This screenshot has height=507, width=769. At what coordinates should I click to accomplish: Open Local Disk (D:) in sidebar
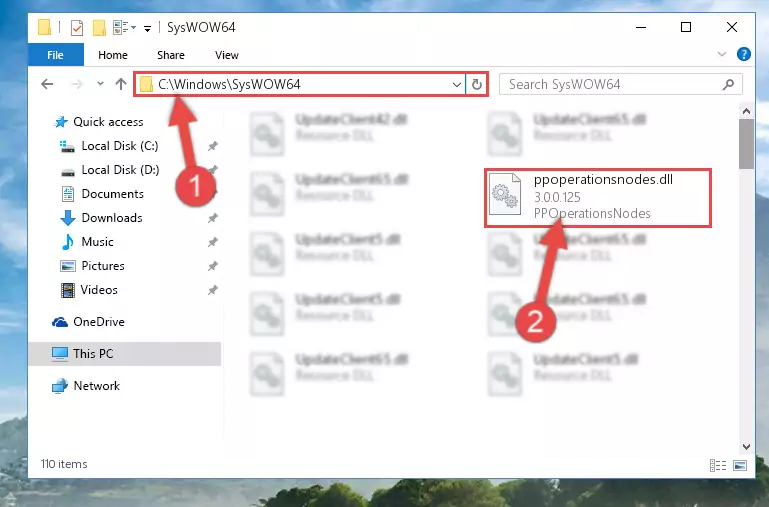(120, 170)
